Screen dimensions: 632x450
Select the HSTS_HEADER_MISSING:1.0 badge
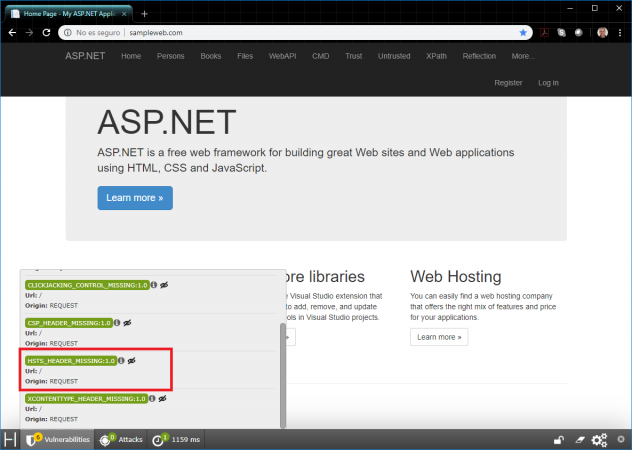pyautogui.click(x=71, y=360)
